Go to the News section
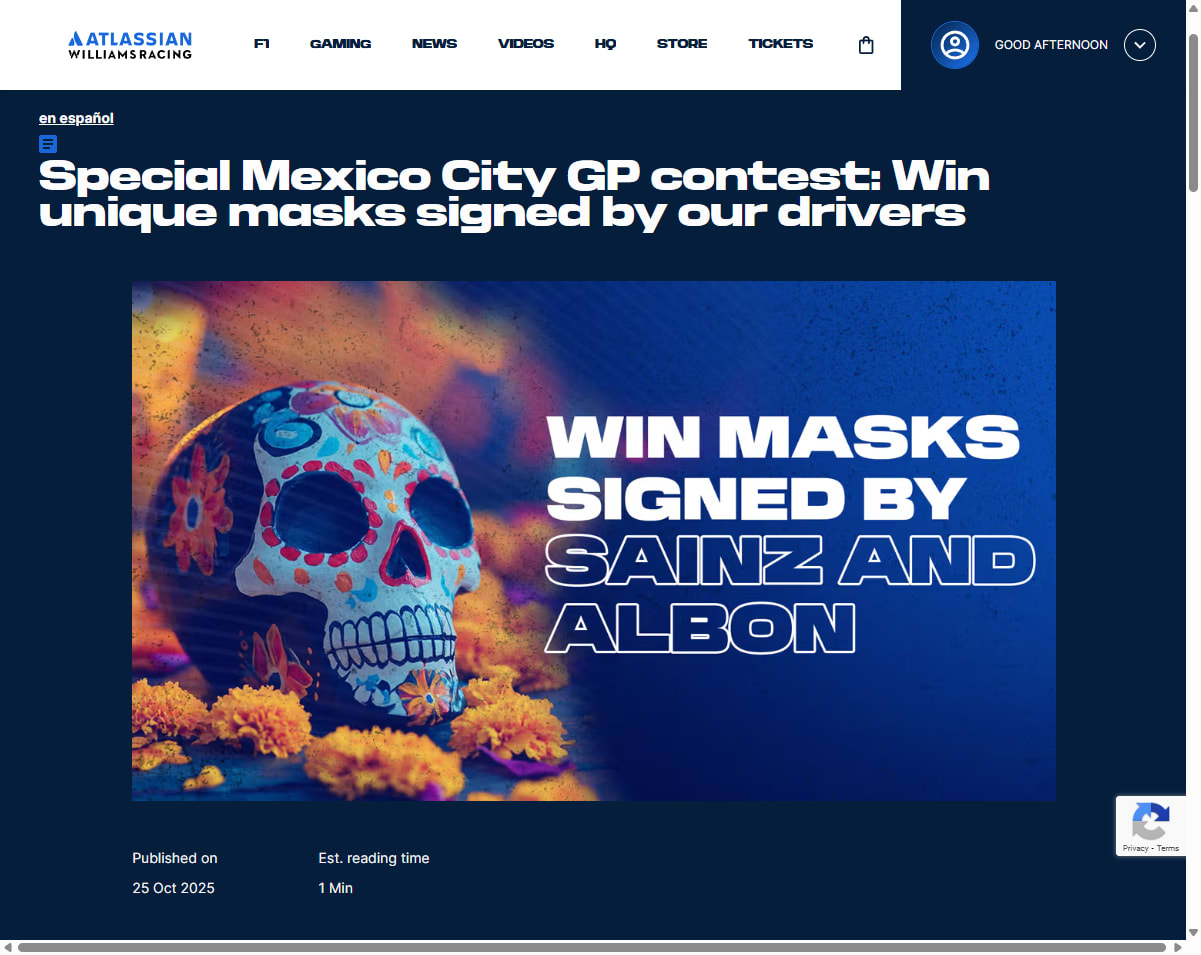 [434, 44]
